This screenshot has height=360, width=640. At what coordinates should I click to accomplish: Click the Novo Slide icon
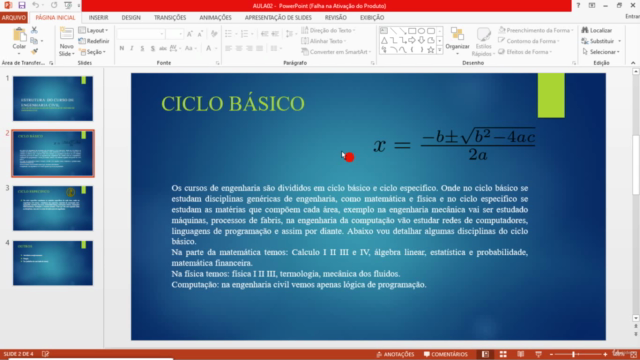tap(67, 34)
